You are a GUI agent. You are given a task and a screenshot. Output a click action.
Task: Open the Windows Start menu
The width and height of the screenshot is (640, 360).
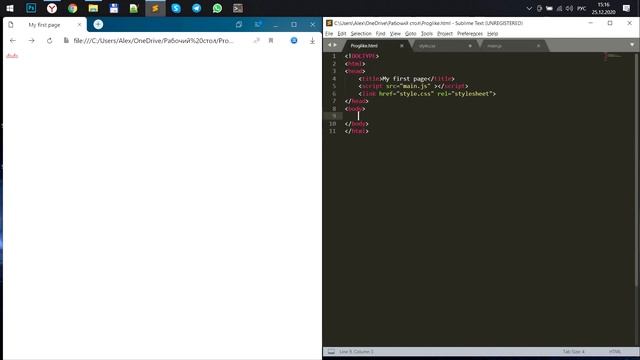[x=10, y=8]
